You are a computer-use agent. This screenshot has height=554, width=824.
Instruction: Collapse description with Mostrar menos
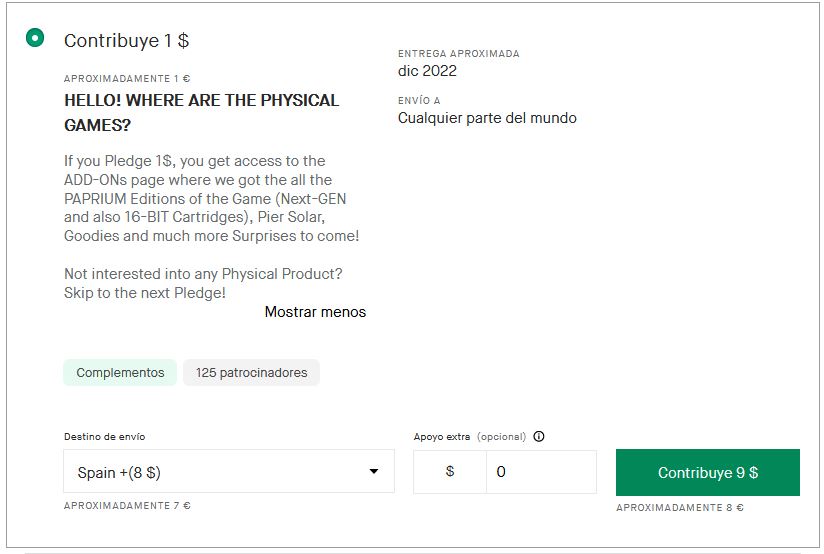tap(315, 312)
